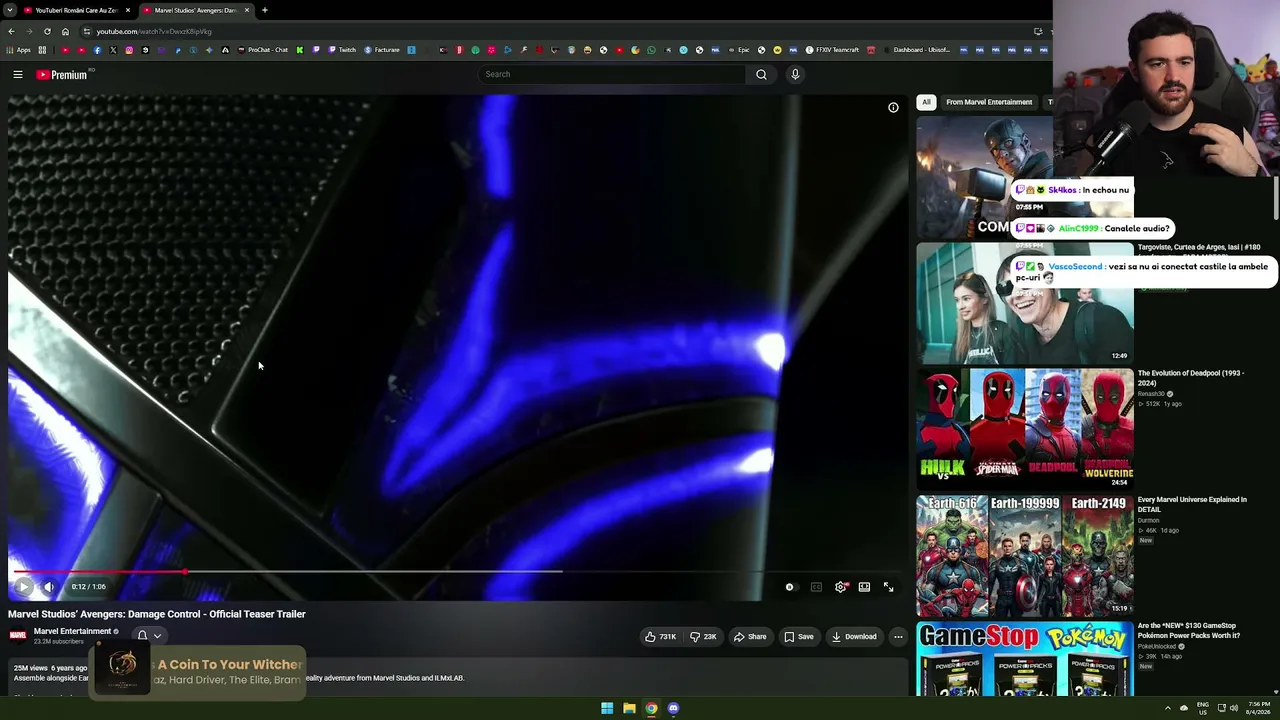
Task: Open the notification bell dropdown for Marvel Entertainment
Action: 148,635
